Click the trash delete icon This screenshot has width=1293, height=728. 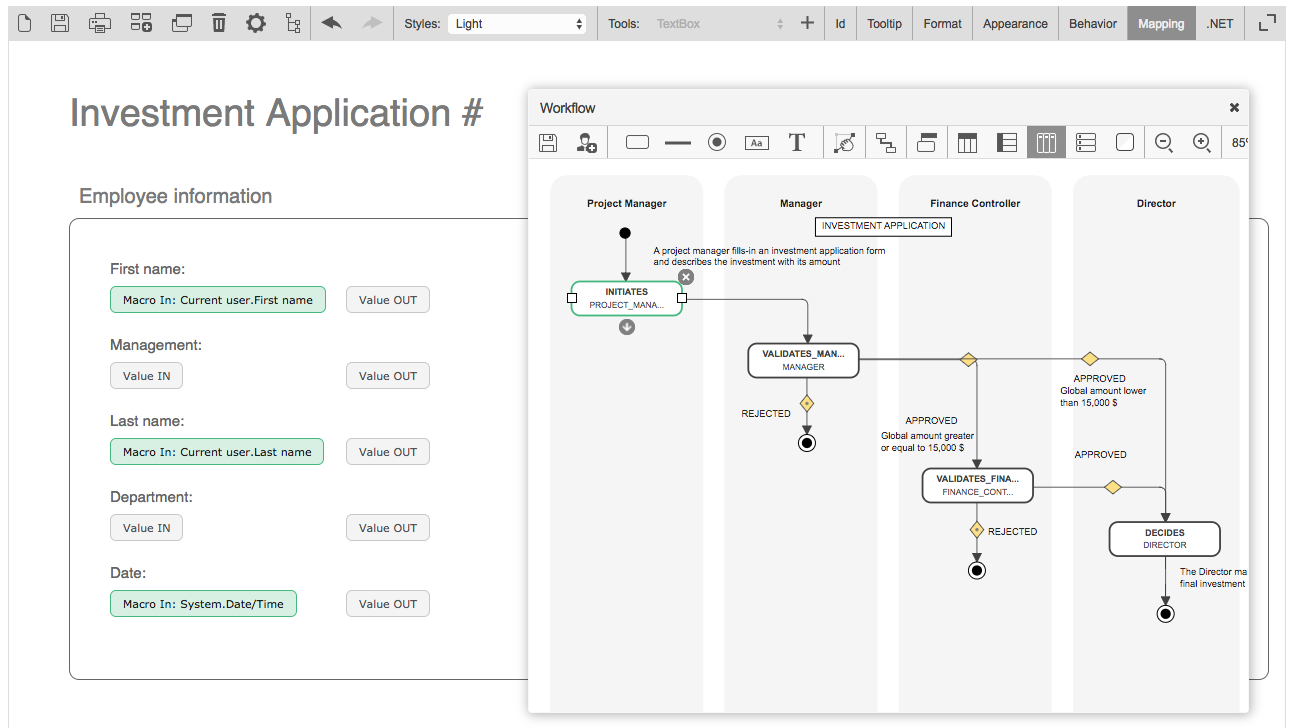[x=219, y=23]
